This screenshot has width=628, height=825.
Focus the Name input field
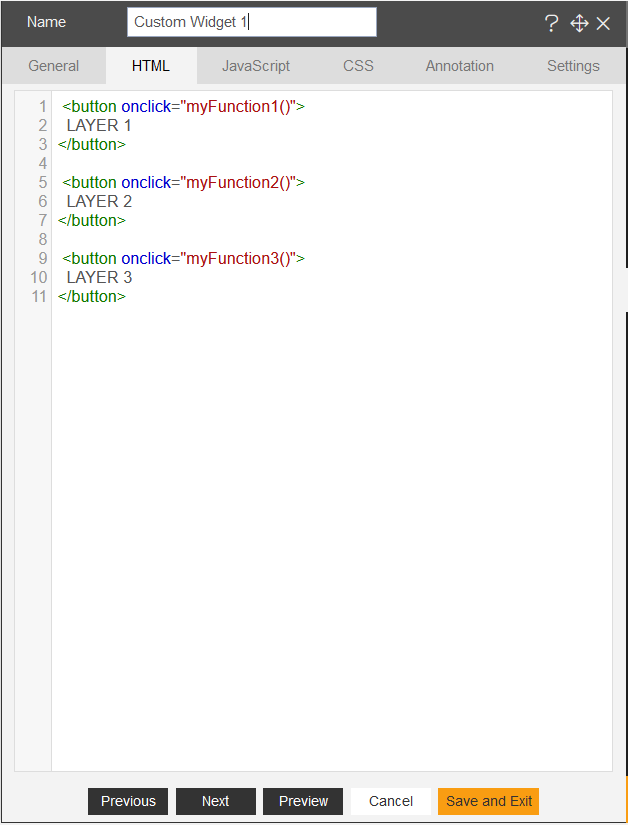tap(252, 22)
